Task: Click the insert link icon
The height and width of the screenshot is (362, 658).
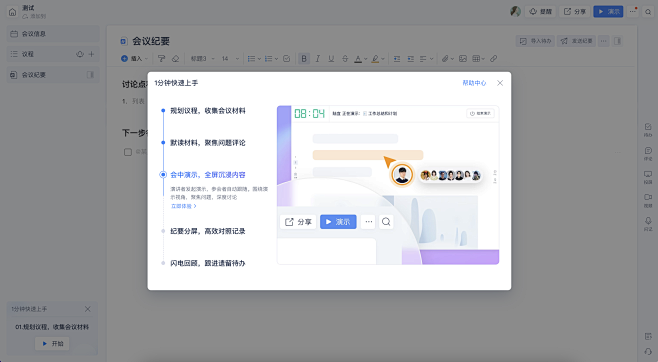Action: 494,59
